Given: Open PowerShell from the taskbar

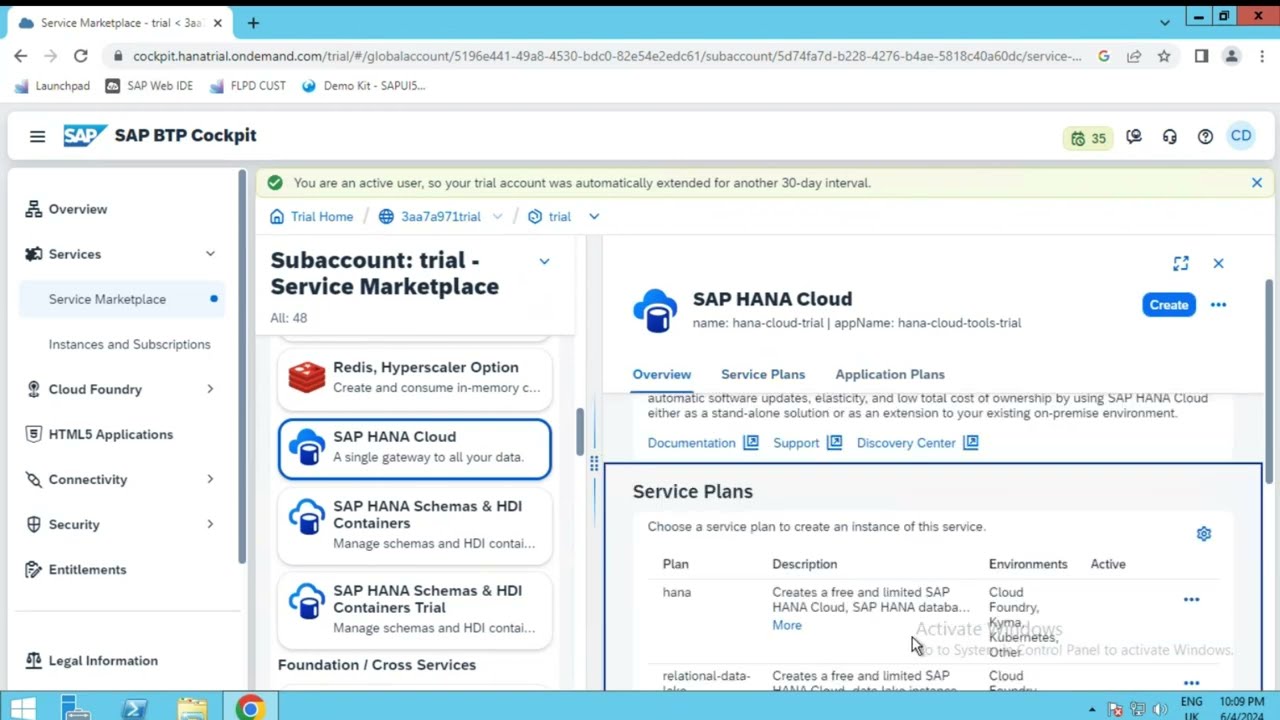Looking at the screenshot, I should [x=134, y=709].
